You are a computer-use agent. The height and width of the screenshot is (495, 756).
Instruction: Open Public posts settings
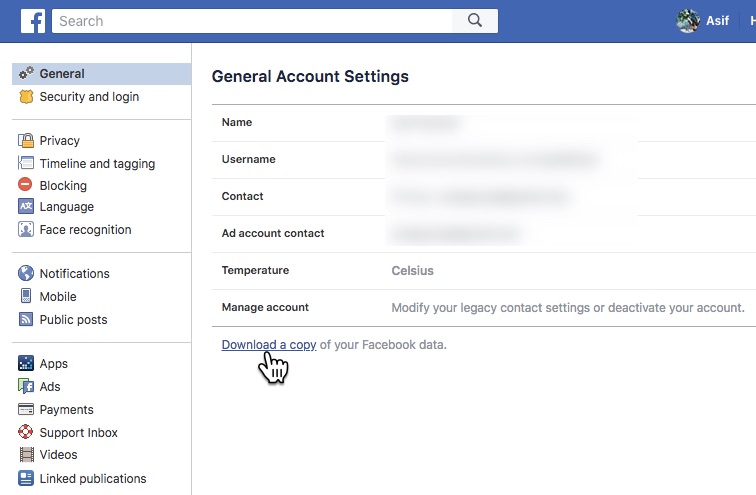pos(73,320)
